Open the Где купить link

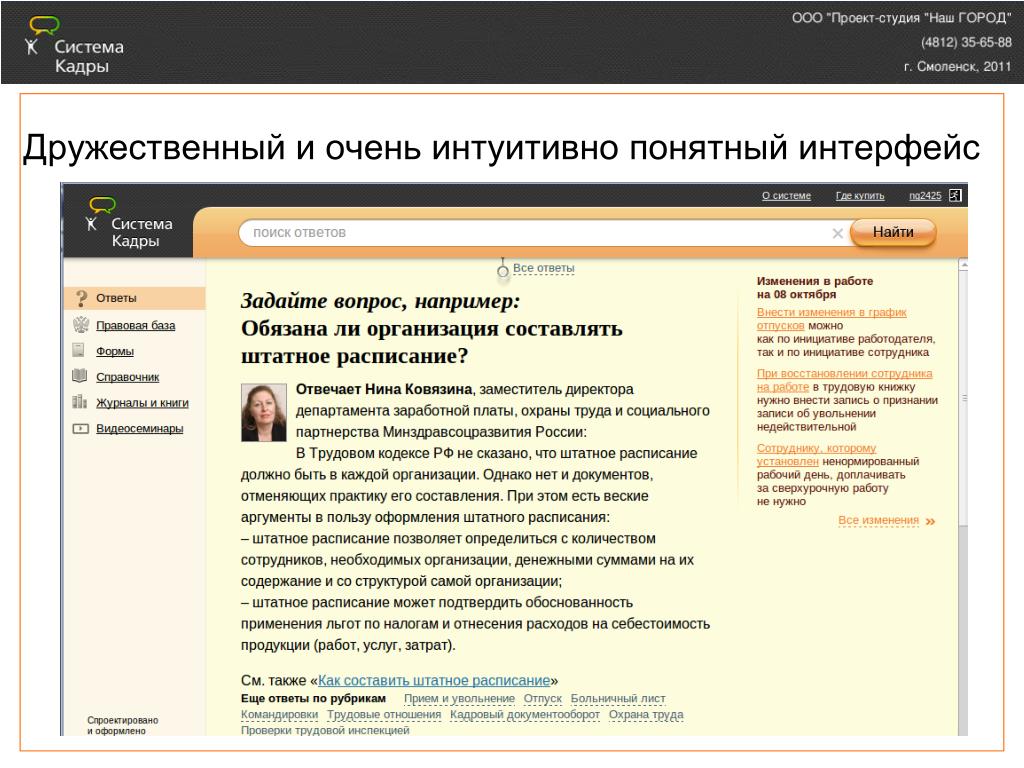coord(859,195)
